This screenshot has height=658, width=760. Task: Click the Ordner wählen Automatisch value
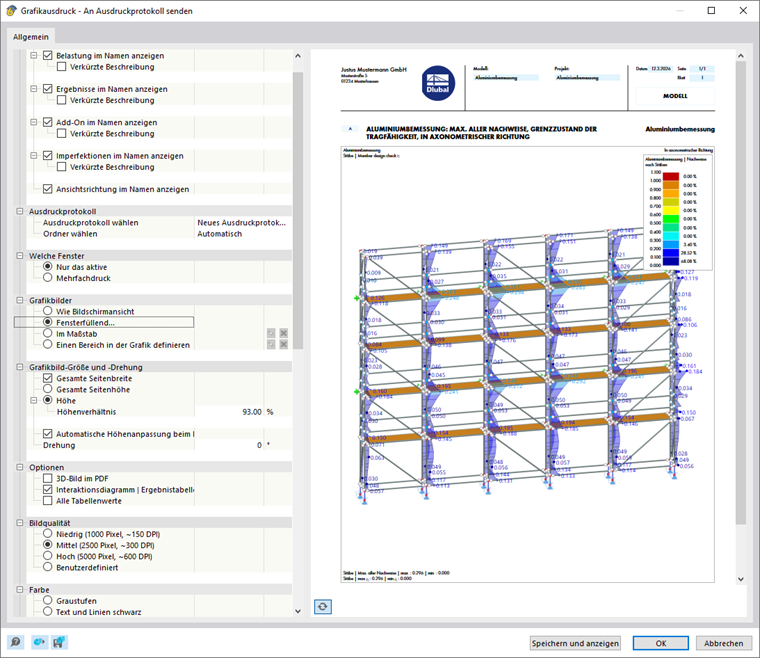pyautogui.click(x=242, y=234)
